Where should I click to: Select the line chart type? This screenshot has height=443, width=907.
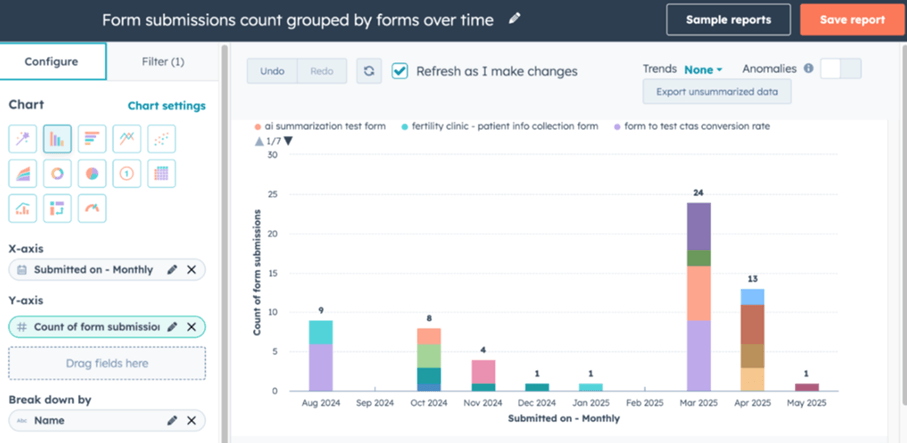pyautogui.click(x=127, y=139)
